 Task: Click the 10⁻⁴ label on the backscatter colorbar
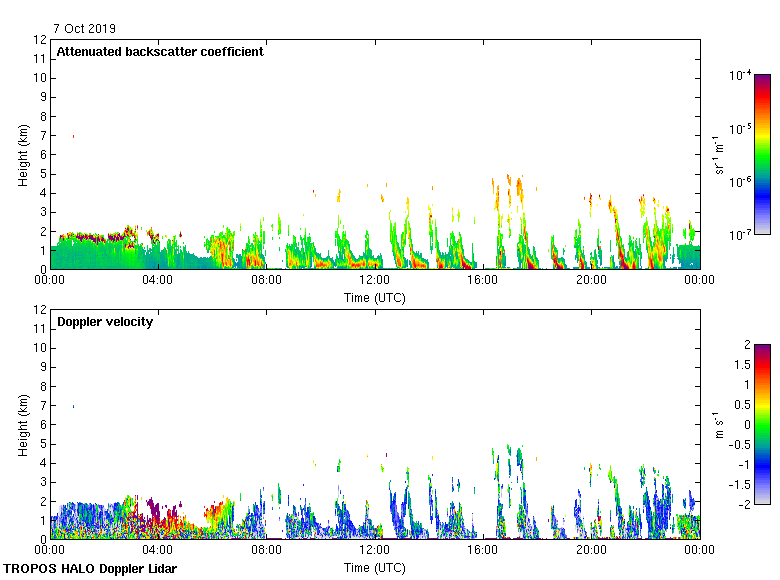(x=740, y=76)
